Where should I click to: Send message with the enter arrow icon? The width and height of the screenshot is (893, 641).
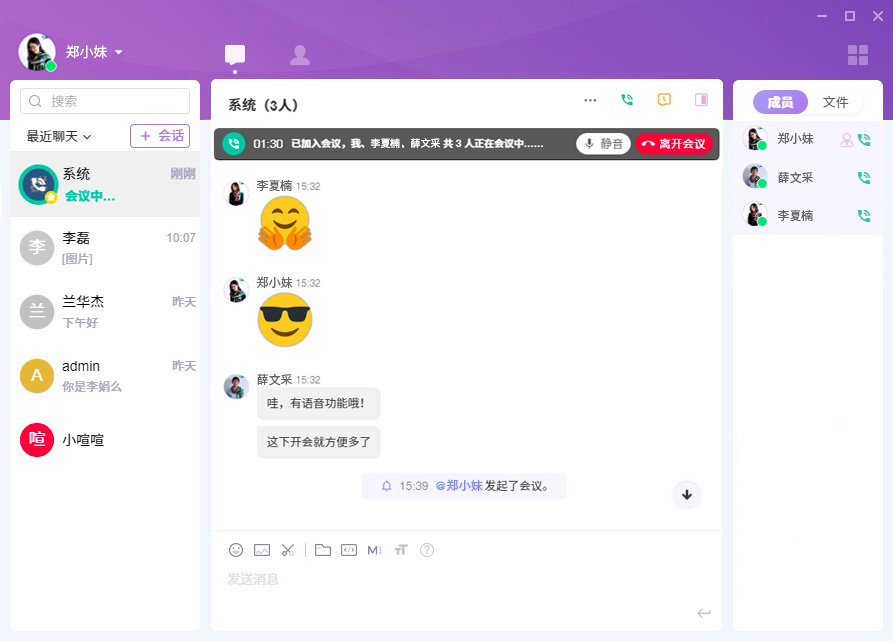point(704,613)
